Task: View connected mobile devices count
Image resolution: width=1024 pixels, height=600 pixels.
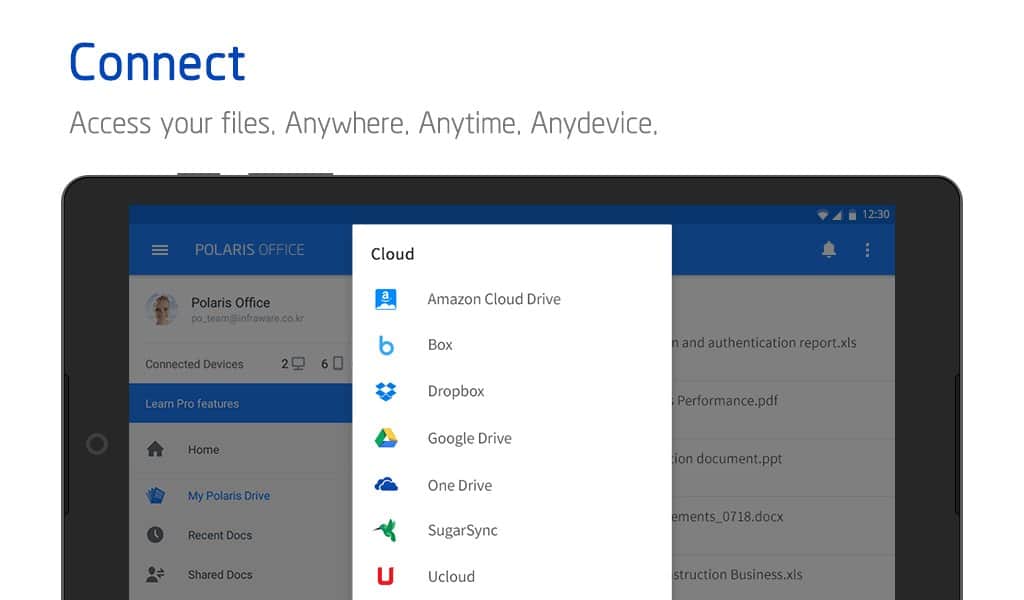Action: 332,364
